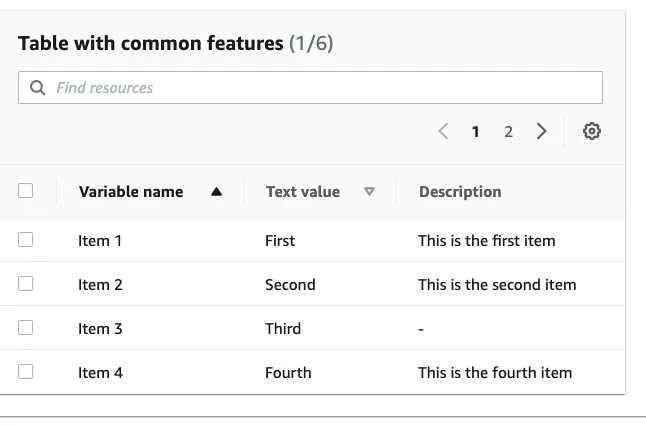Toggle the select-all checkbox in header
Screen dimensions: 646x426
coord(26,191)
